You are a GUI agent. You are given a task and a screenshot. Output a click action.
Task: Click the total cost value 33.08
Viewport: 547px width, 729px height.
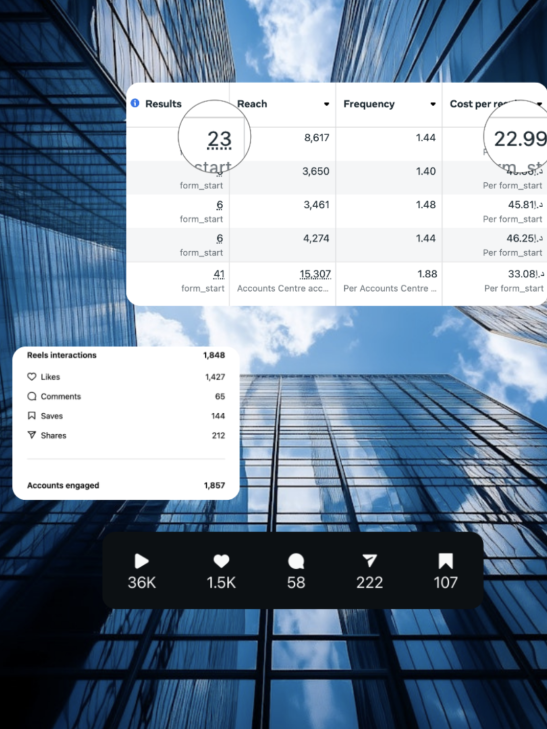pyautogui.click(x=526, y=274)
